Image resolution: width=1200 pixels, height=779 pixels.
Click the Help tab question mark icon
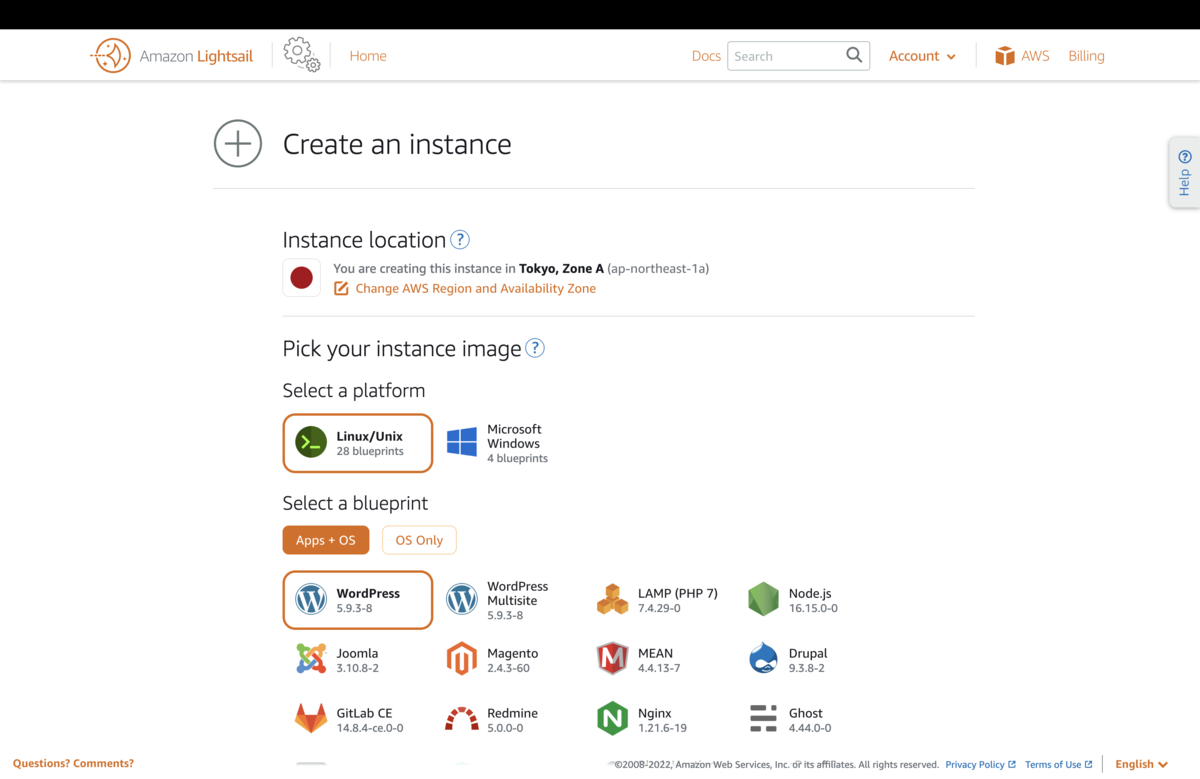(1185, 157)
